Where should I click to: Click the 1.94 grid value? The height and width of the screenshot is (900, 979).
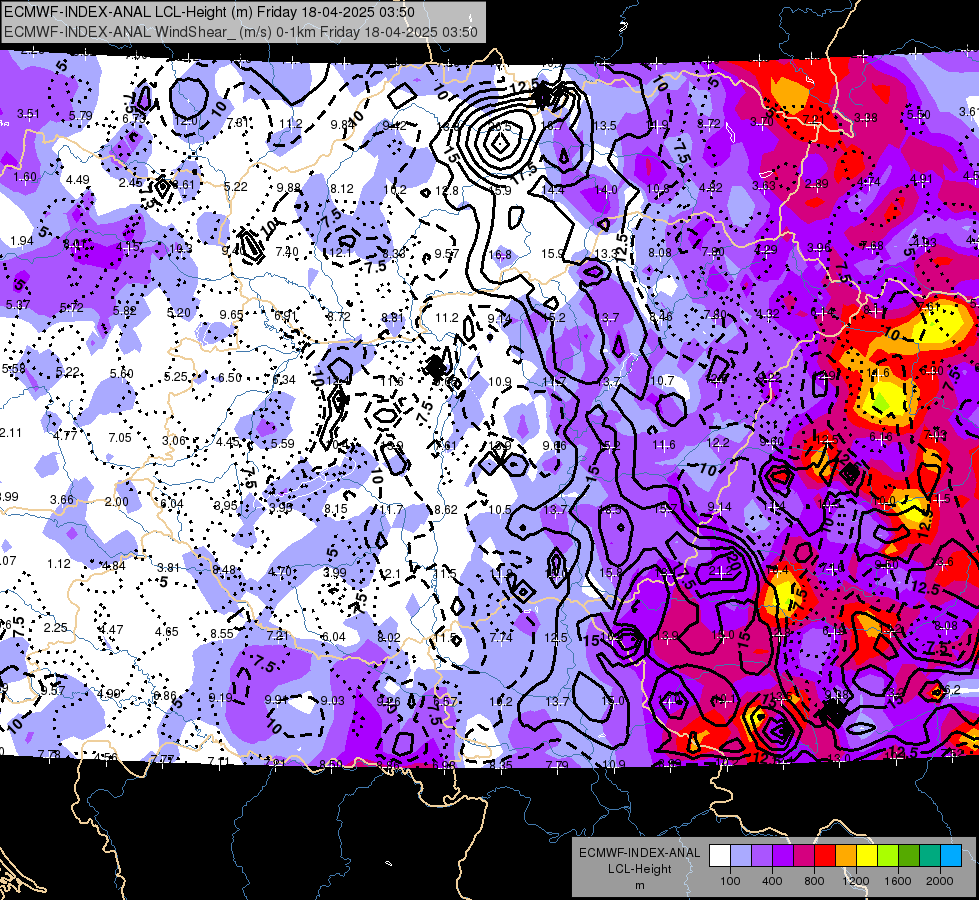click(x=22, y=240)
